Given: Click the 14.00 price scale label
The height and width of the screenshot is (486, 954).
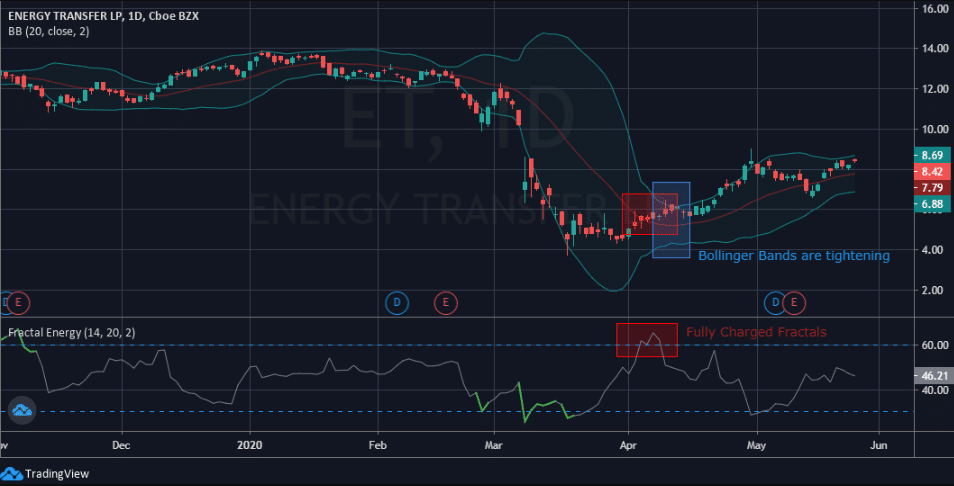Looking at the screenshot, I should click(x=935, y=49).
